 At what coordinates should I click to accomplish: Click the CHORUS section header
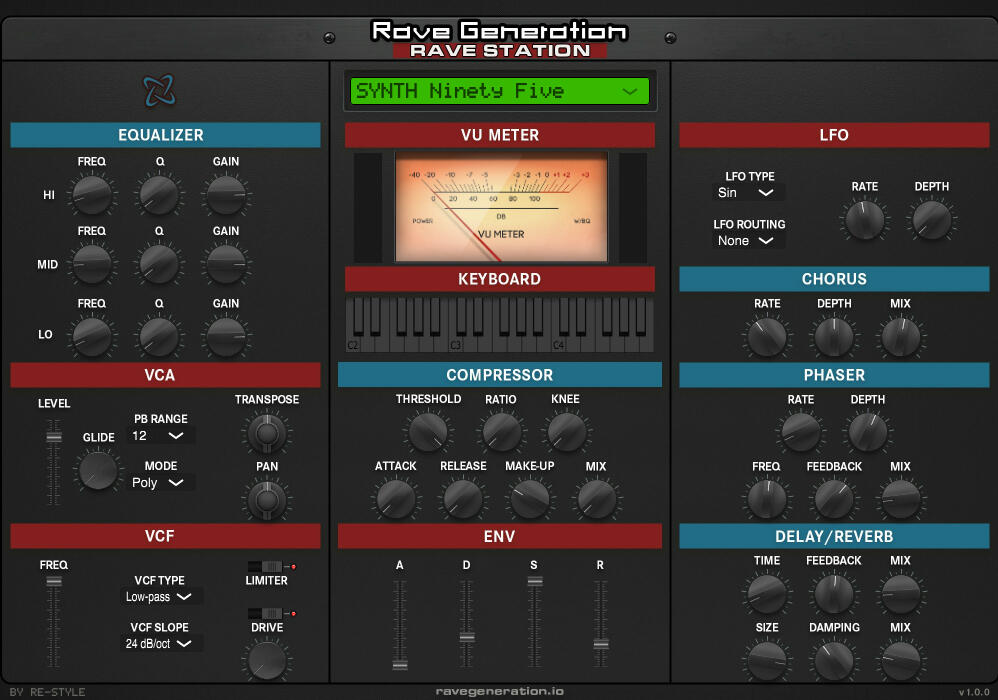click(834, 279)
